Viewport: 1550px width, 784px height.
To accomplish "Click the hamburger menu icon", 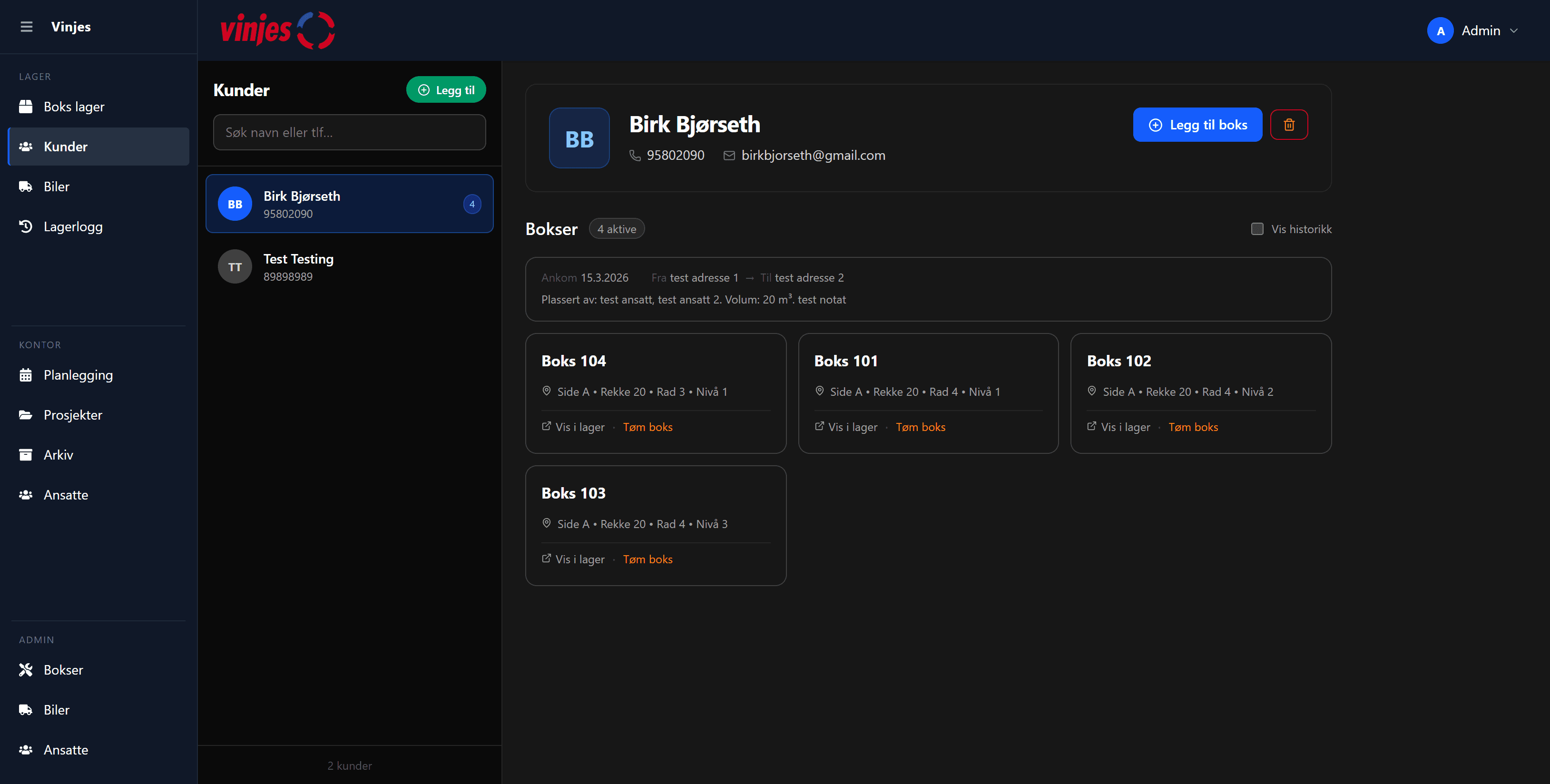I will coord(27,27).
